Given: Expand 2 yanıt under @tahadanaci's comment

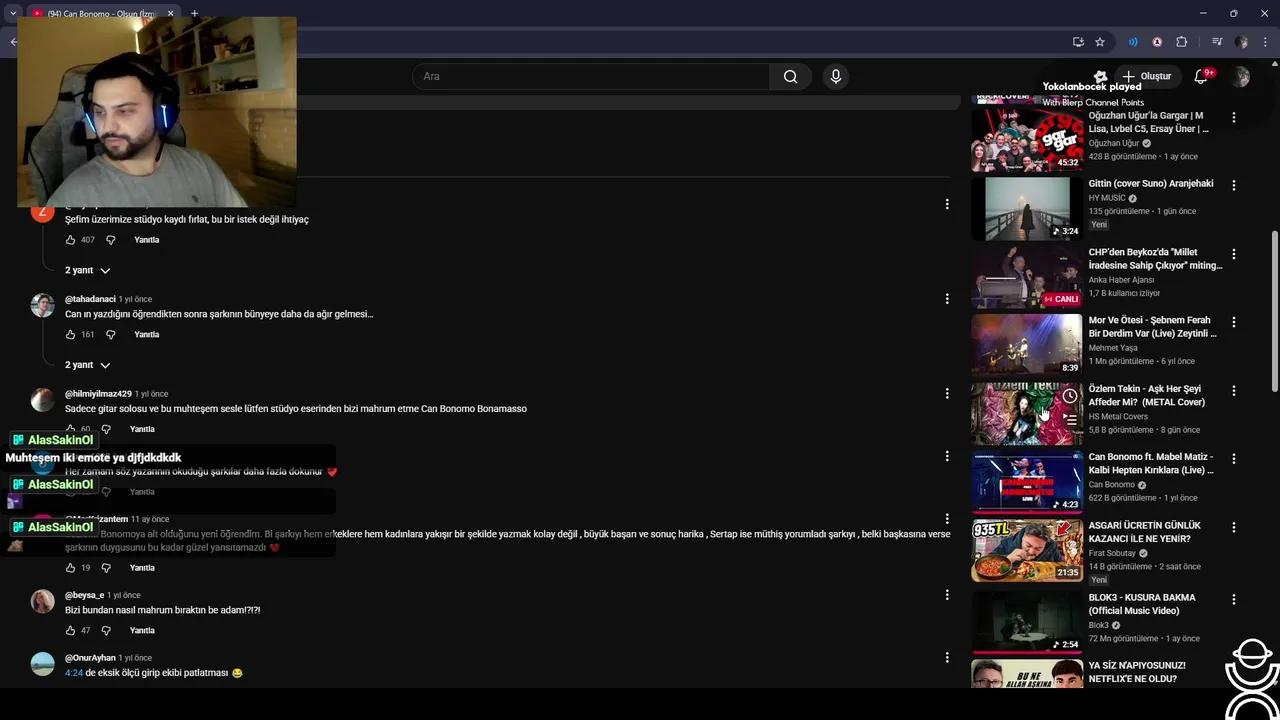Looking at the screenshot, I should click(x=87, y=365).
